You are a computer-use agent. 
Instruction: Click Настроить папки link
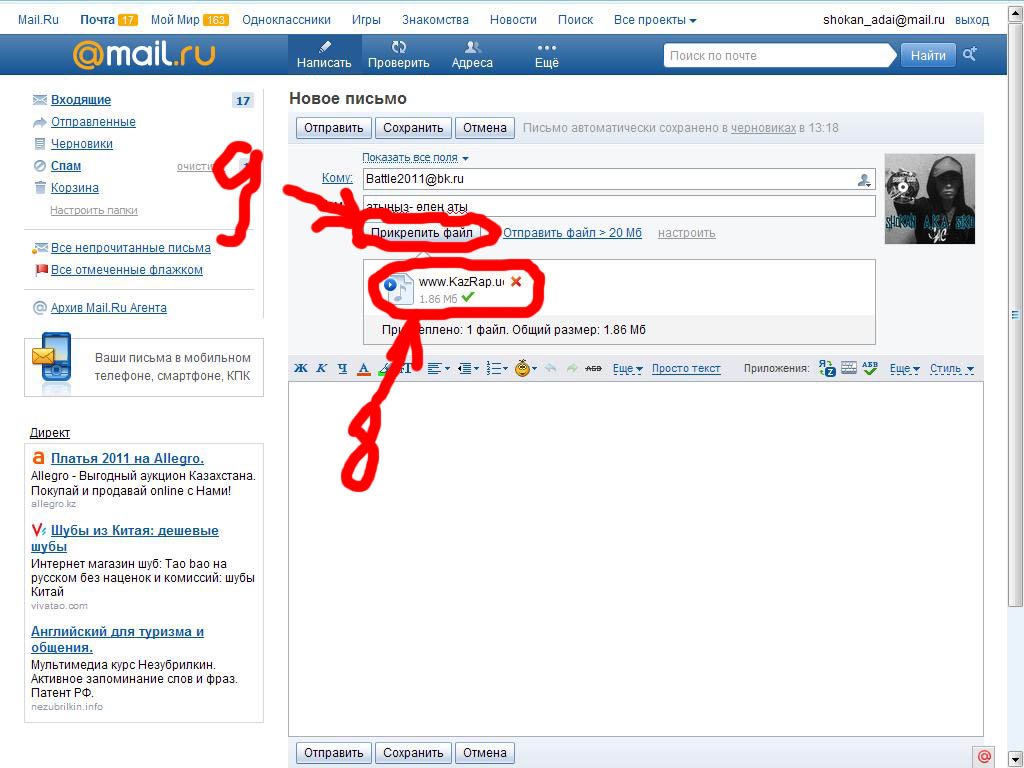94,210
